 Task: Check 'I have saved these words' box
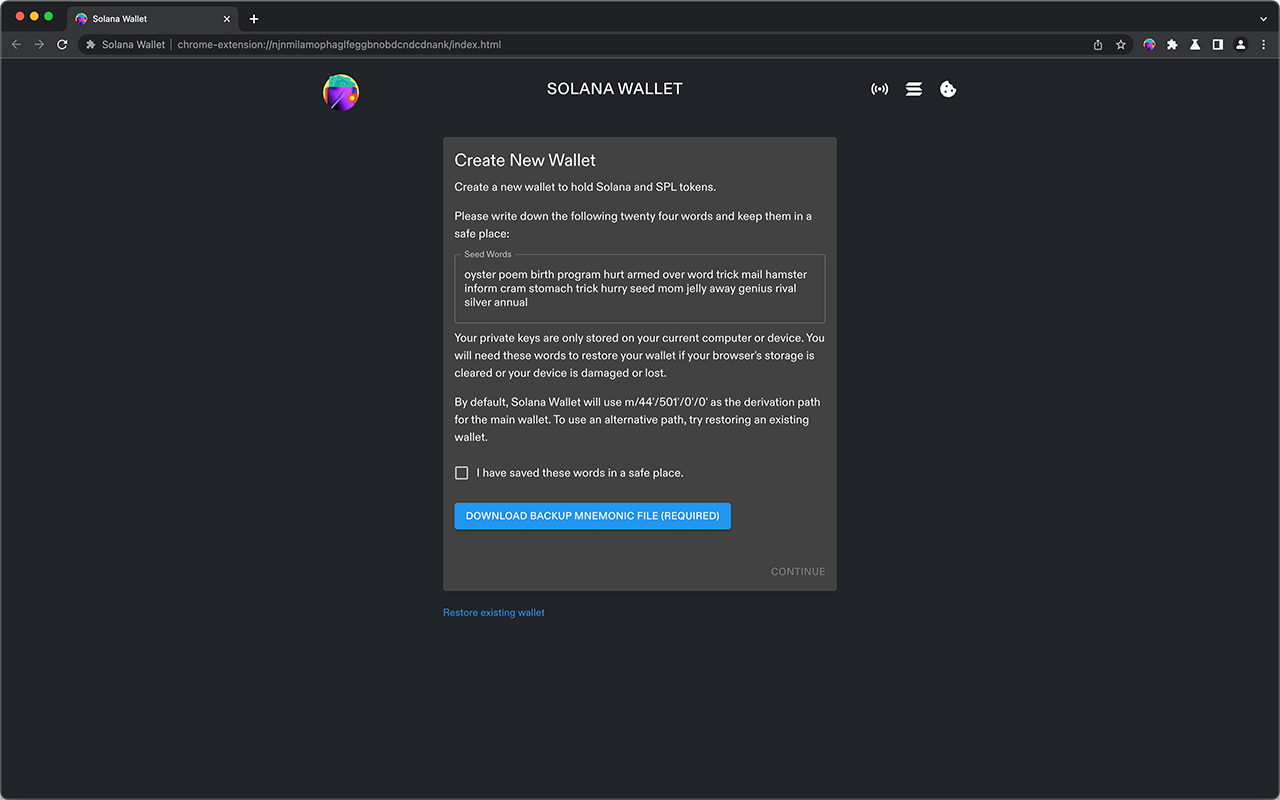[x=462, y=473]
